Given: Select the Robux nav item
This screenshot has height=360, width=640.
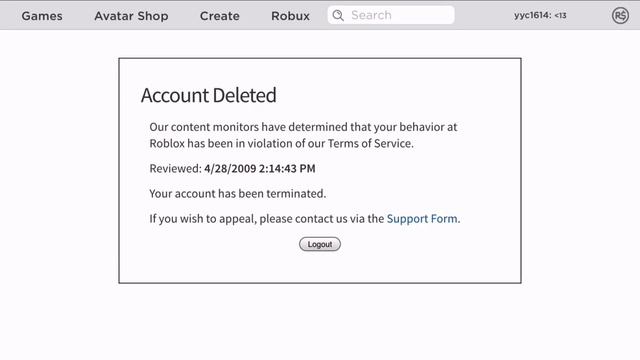Looking at the screenshot, I should pos(290,16).
